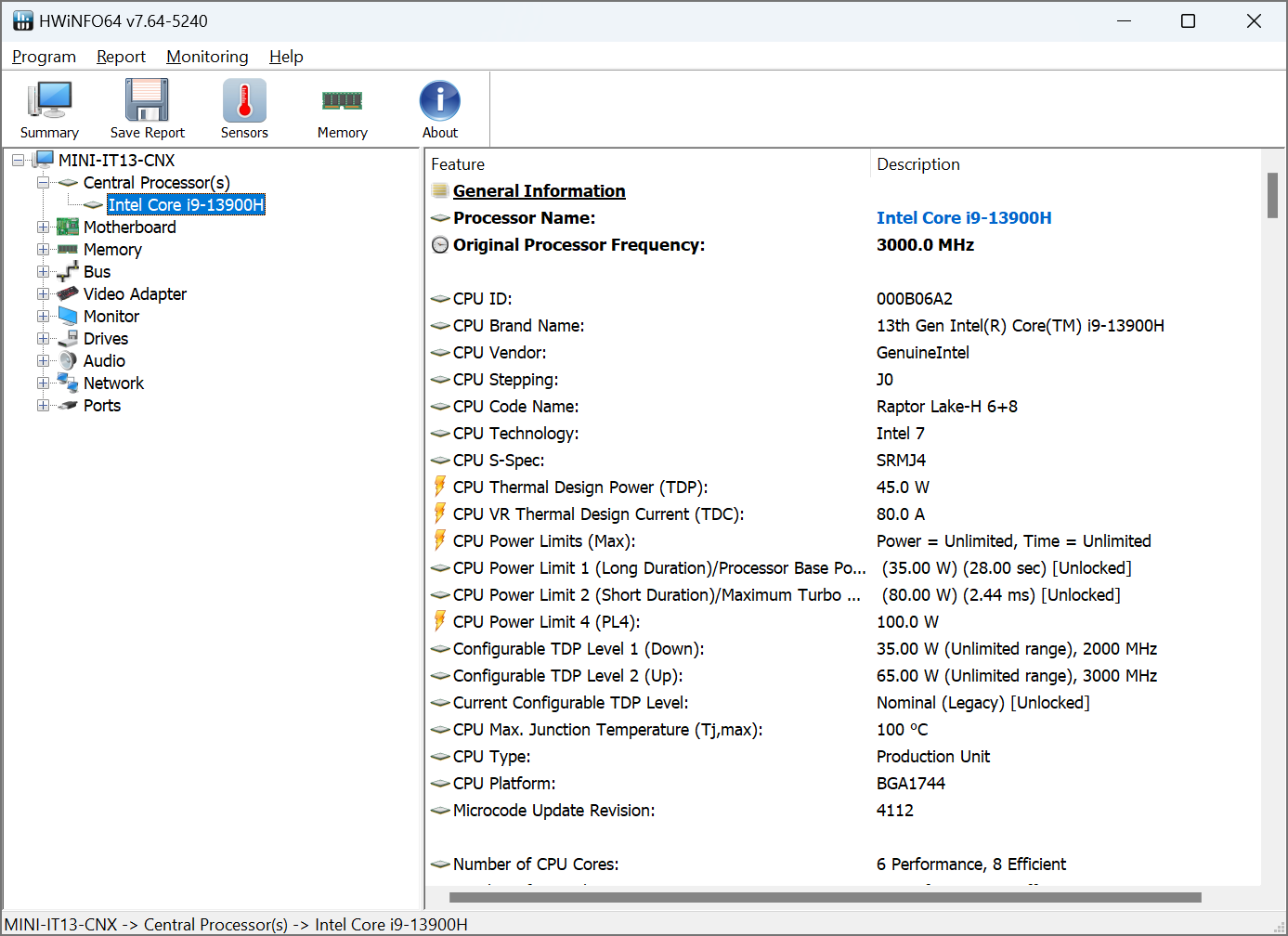Click the Motherboard tree icon
Viewport: 1288px width, 936px height.
[68, 227]
